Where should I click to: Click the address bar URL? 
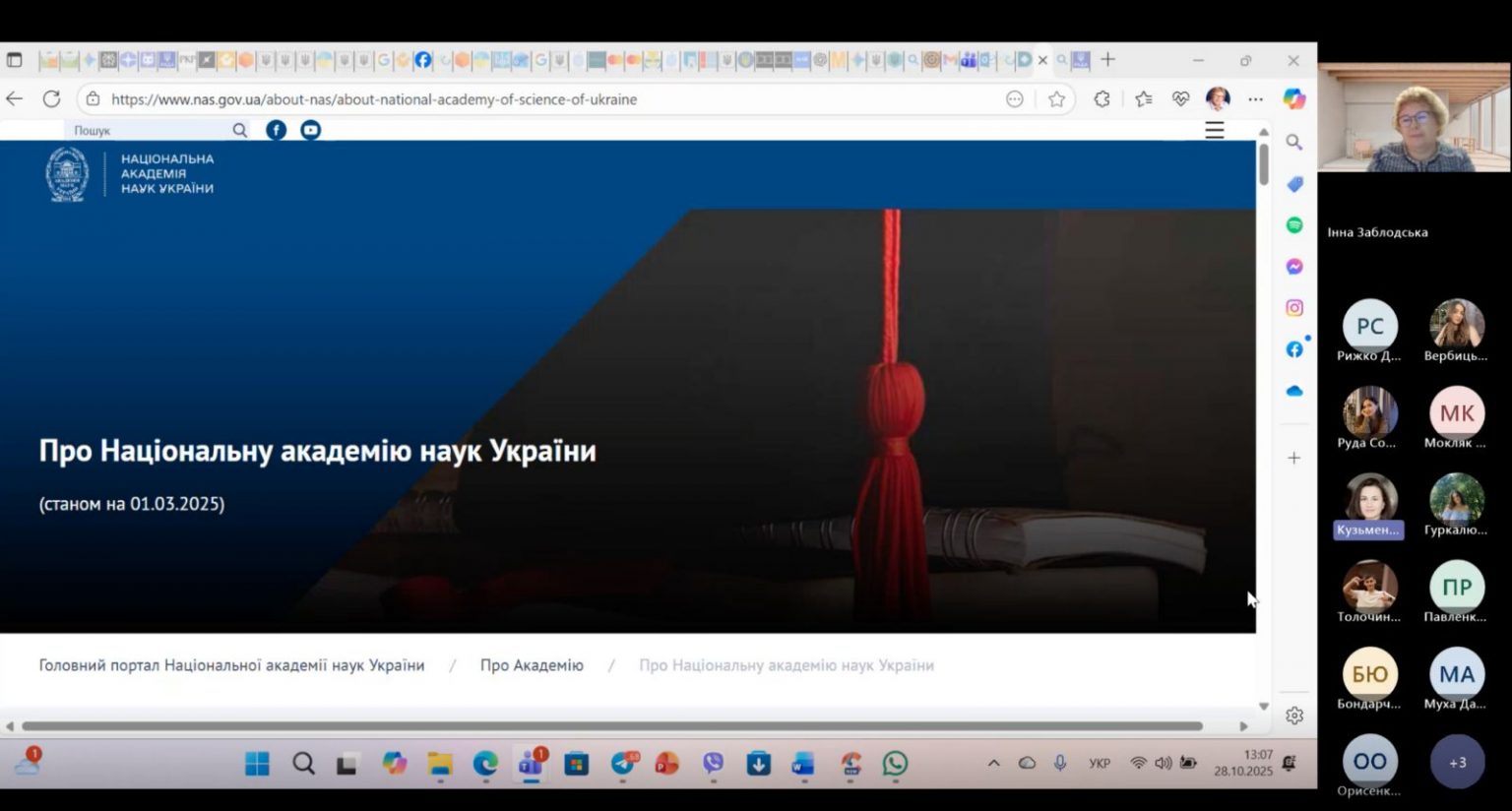pos(374,99)
